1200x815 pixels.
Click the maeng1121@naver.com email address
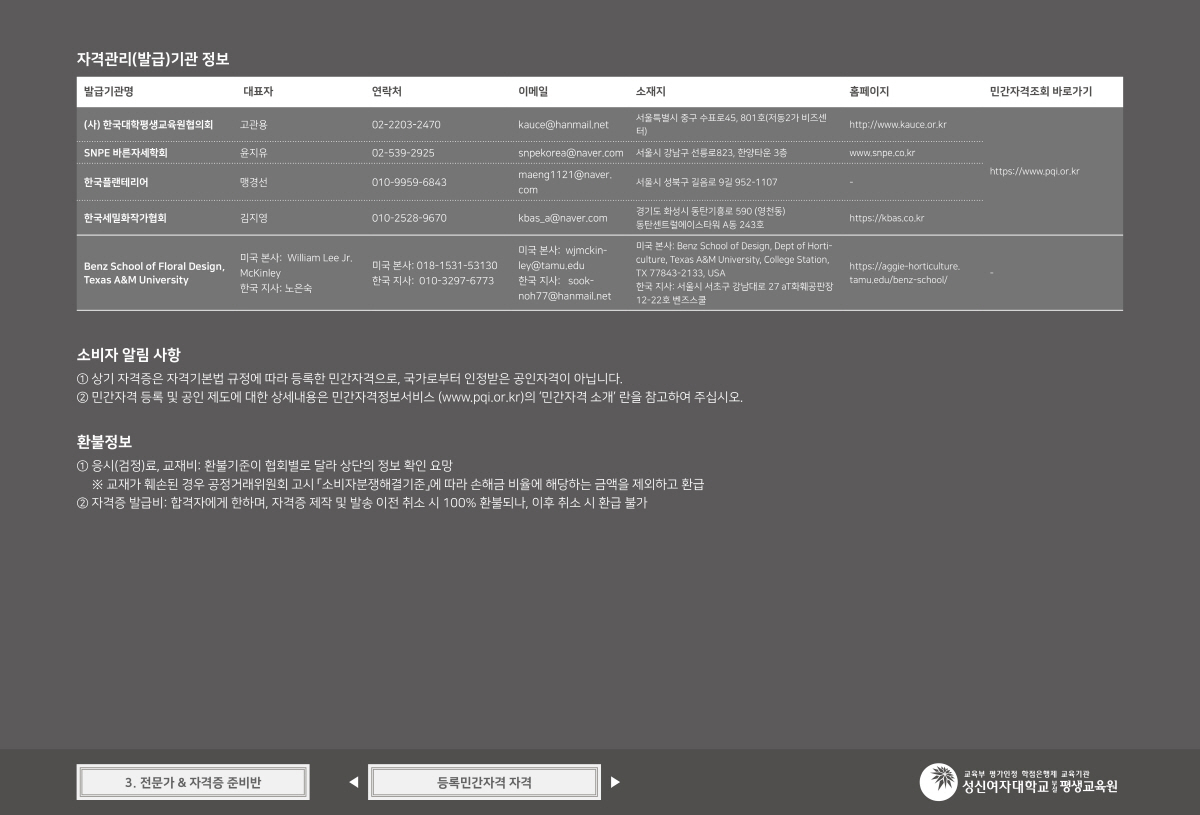point(564,182)
